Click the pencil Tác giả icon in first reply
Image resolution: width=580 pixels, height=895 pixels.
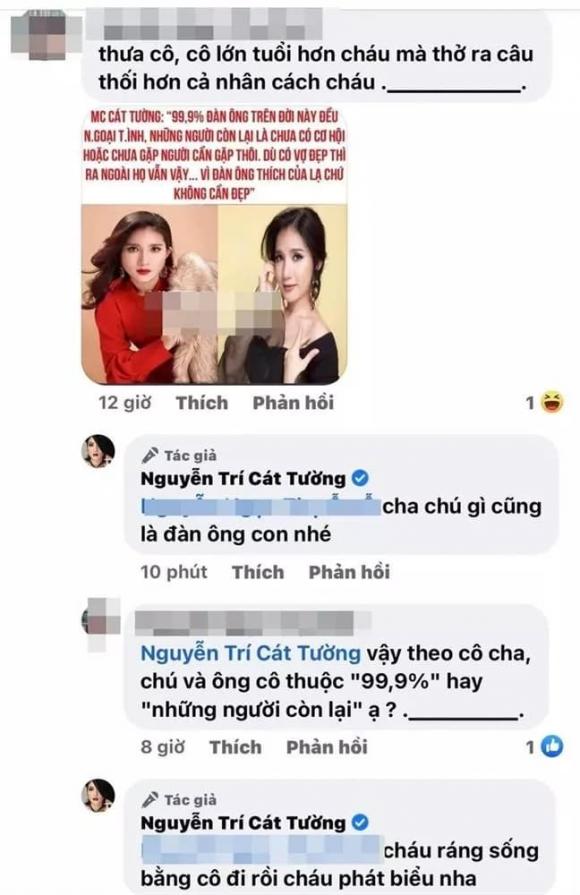coord(150,455)
